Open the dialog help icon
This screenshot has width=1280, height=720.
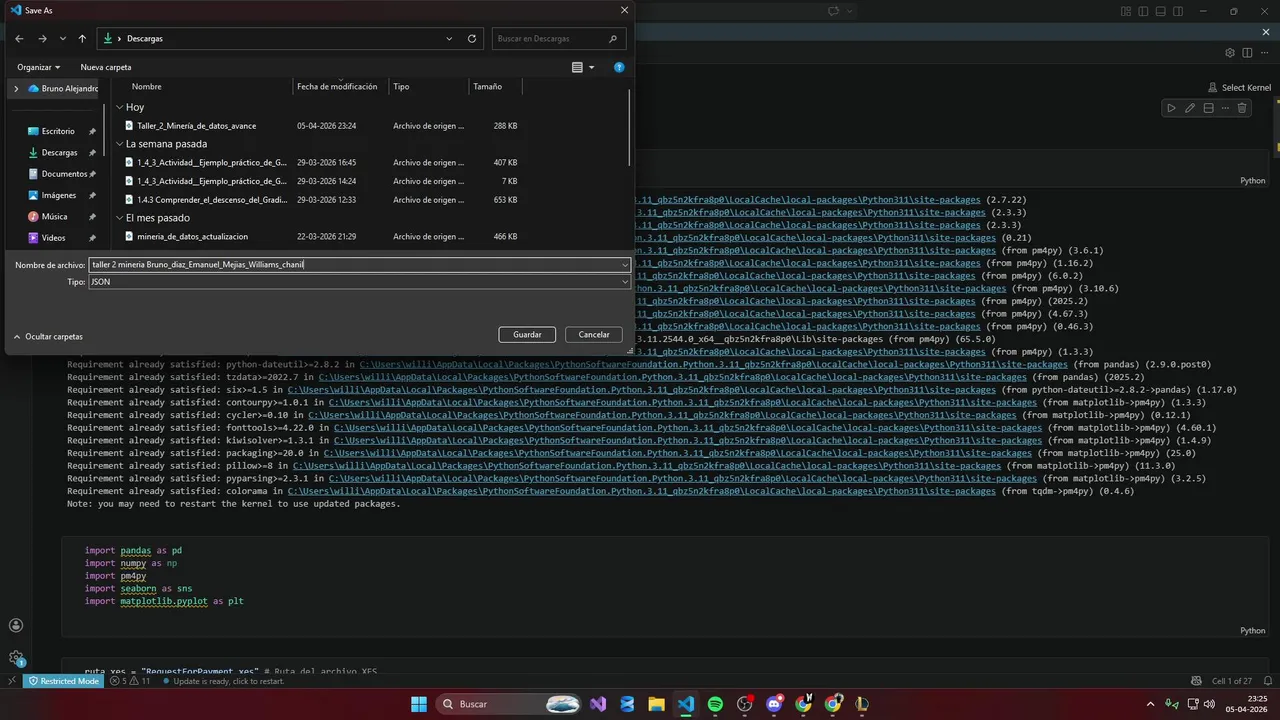(x=619, y=67)
